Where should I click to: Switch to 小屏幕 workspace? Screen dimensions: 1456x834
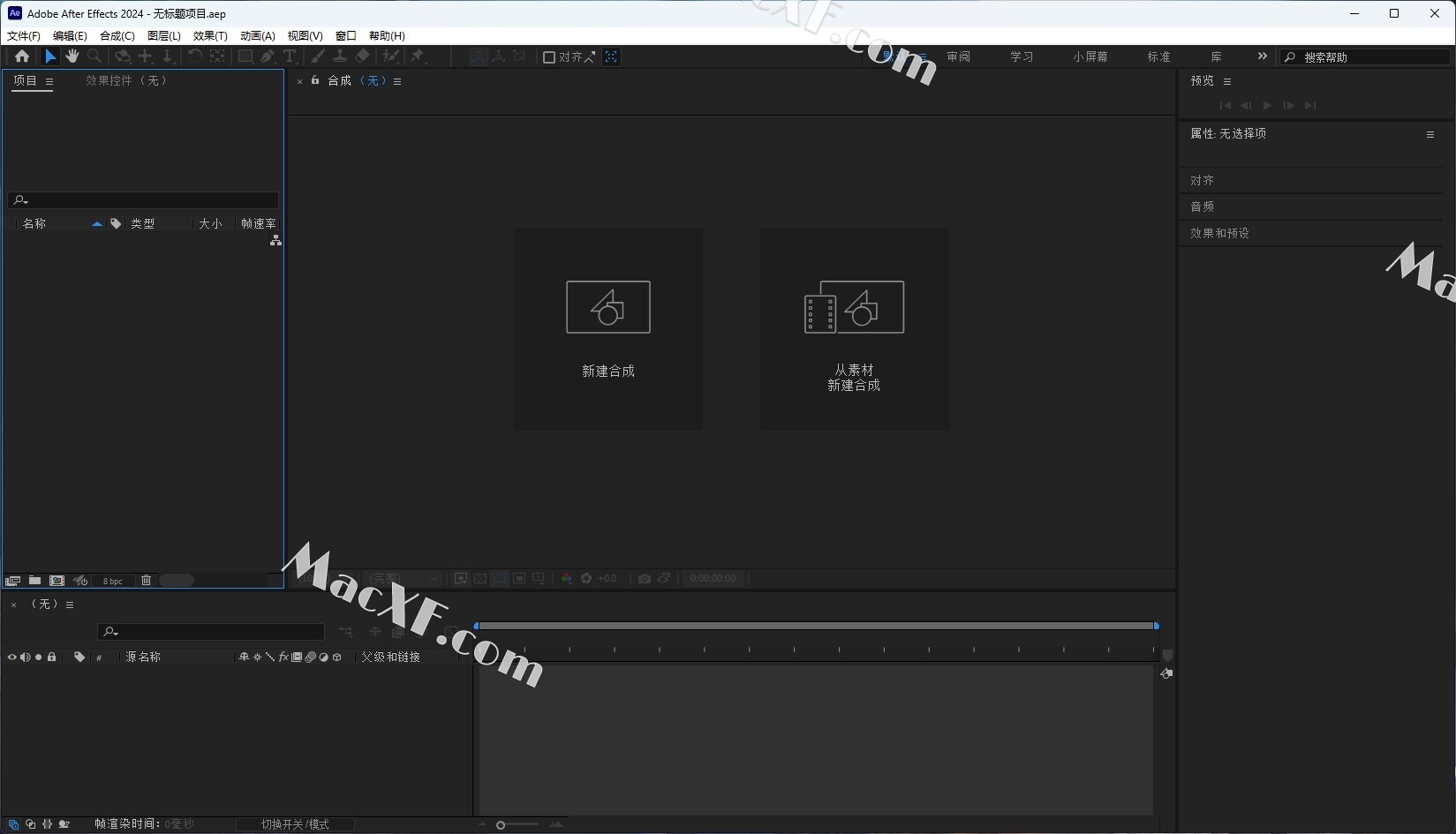1090,56
